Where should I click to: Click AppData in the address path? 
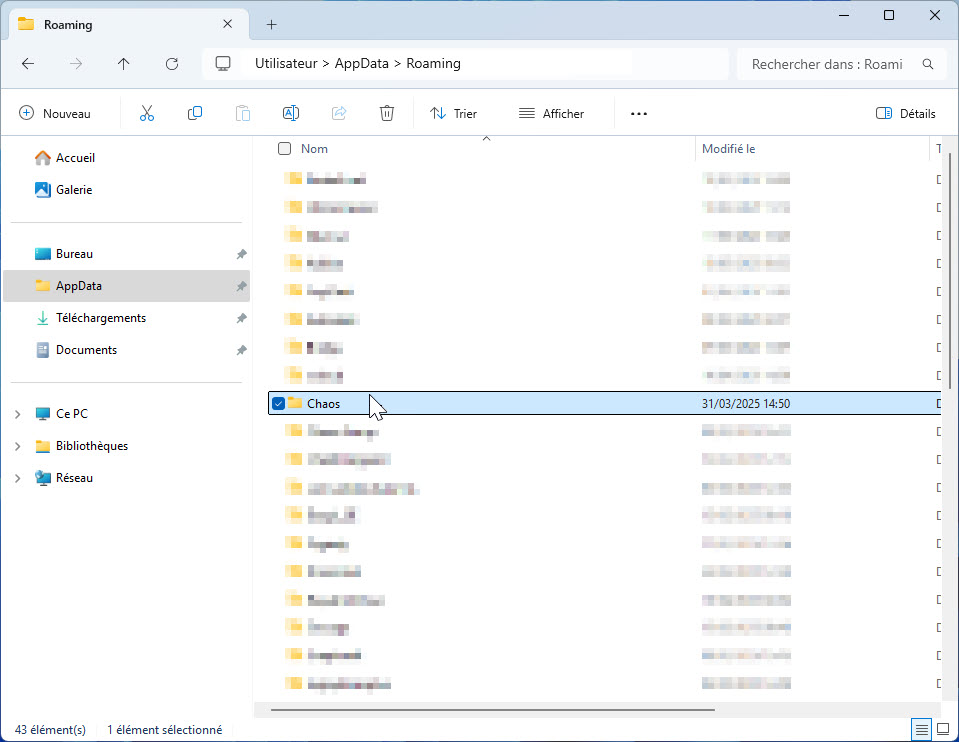tap(361, 64)
